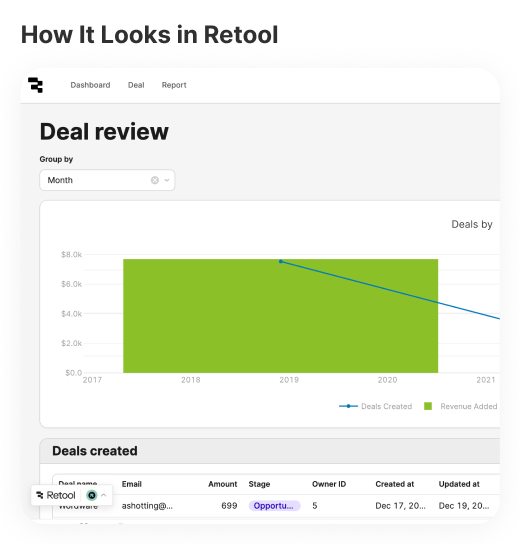
Task: Click the Opportu... stage tag
Action: click(274, 506)
